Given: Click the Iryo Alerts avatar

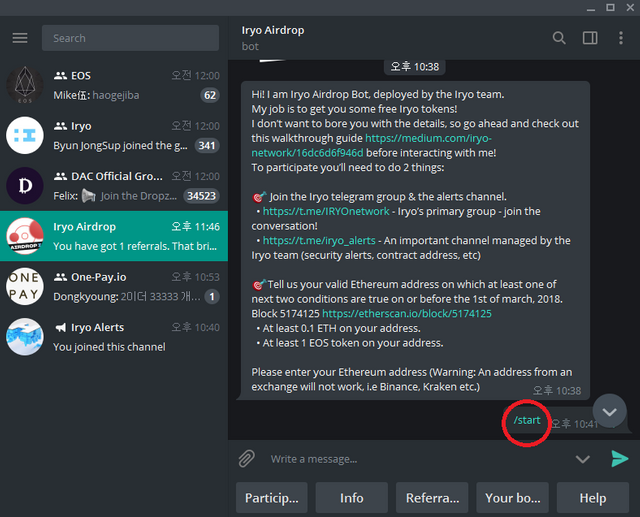Looking at the screenshot, I should click(24, 336).
